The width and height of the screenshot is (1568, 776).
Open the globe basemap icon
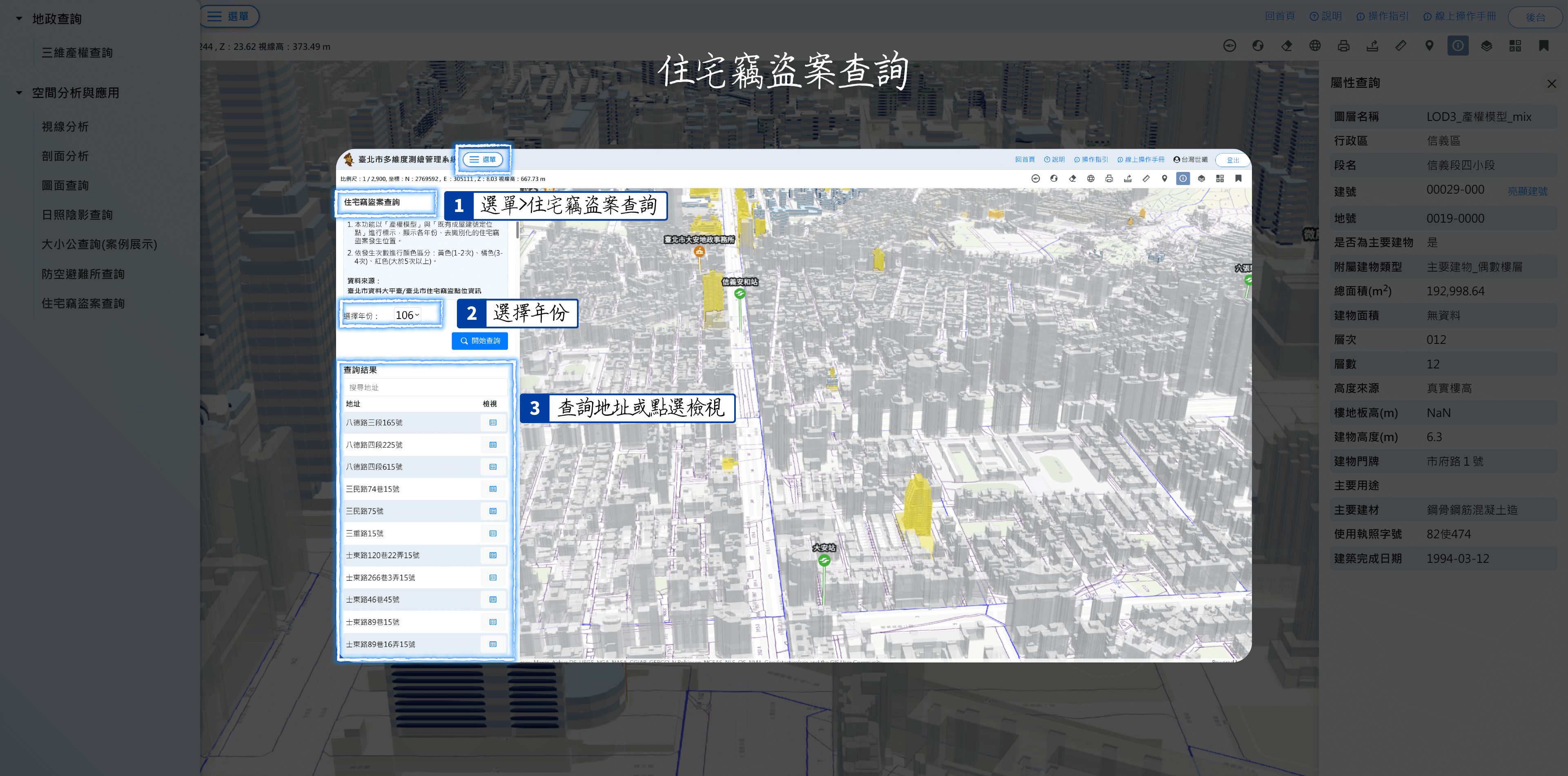tap(1315, 46)
